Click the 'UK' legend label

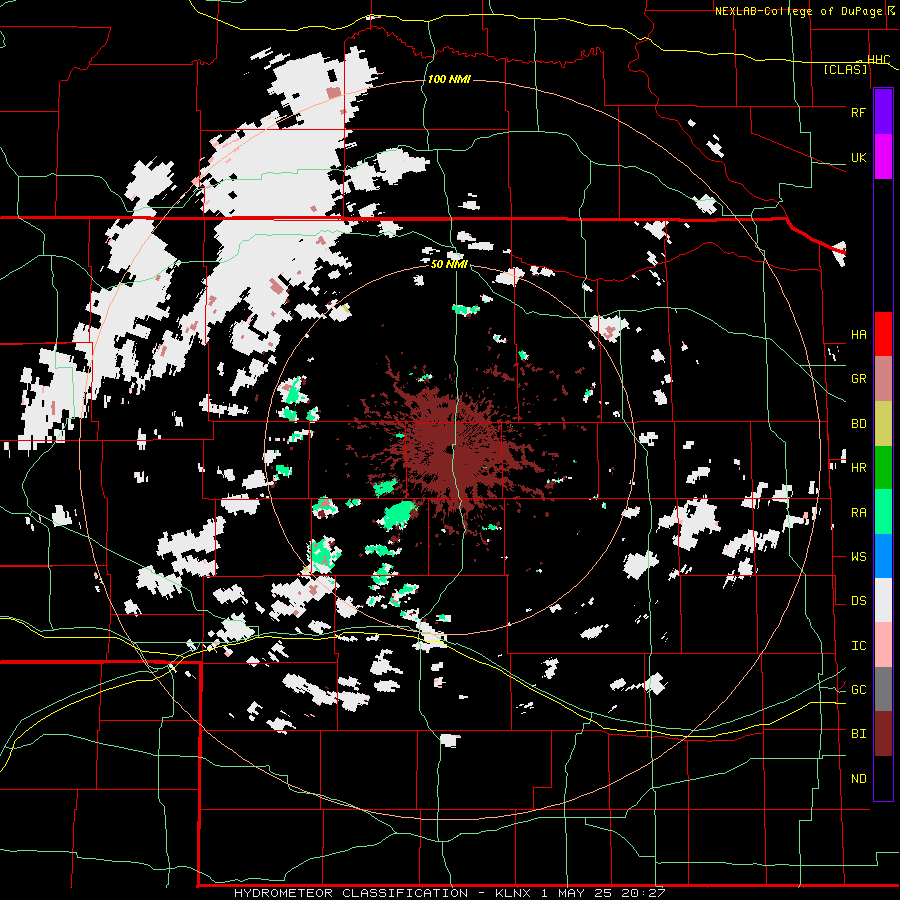858,158
